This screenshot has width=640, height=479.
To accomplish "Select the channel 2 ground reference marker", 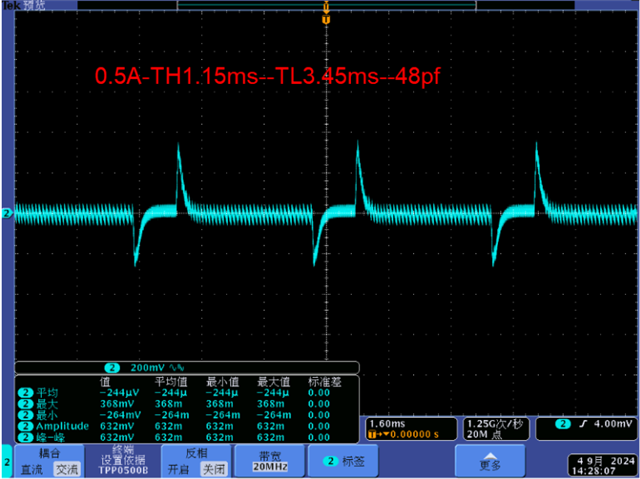I will tap(7, 213).
